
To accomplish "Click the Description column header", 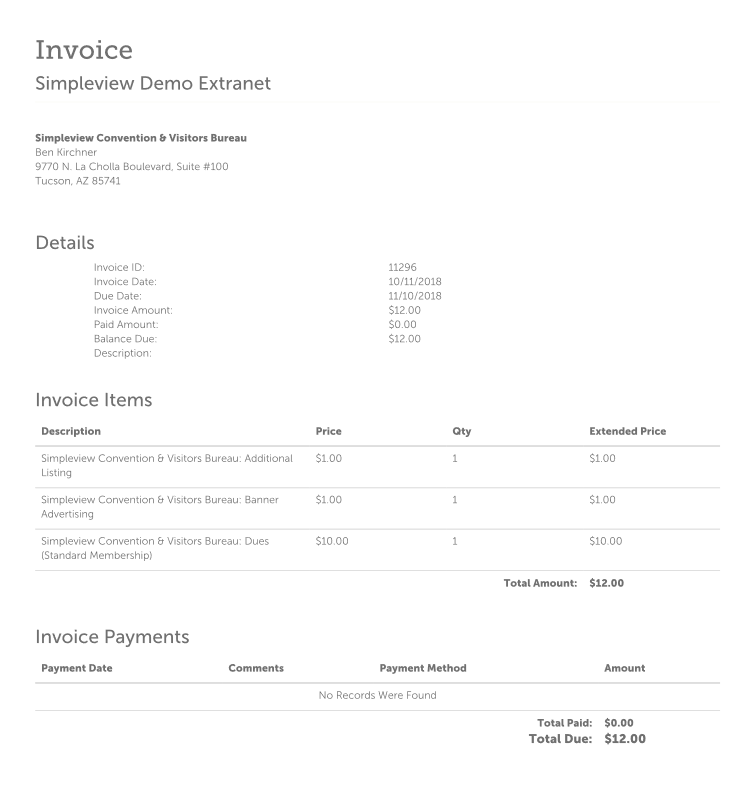I will click(x=71, y=431).
